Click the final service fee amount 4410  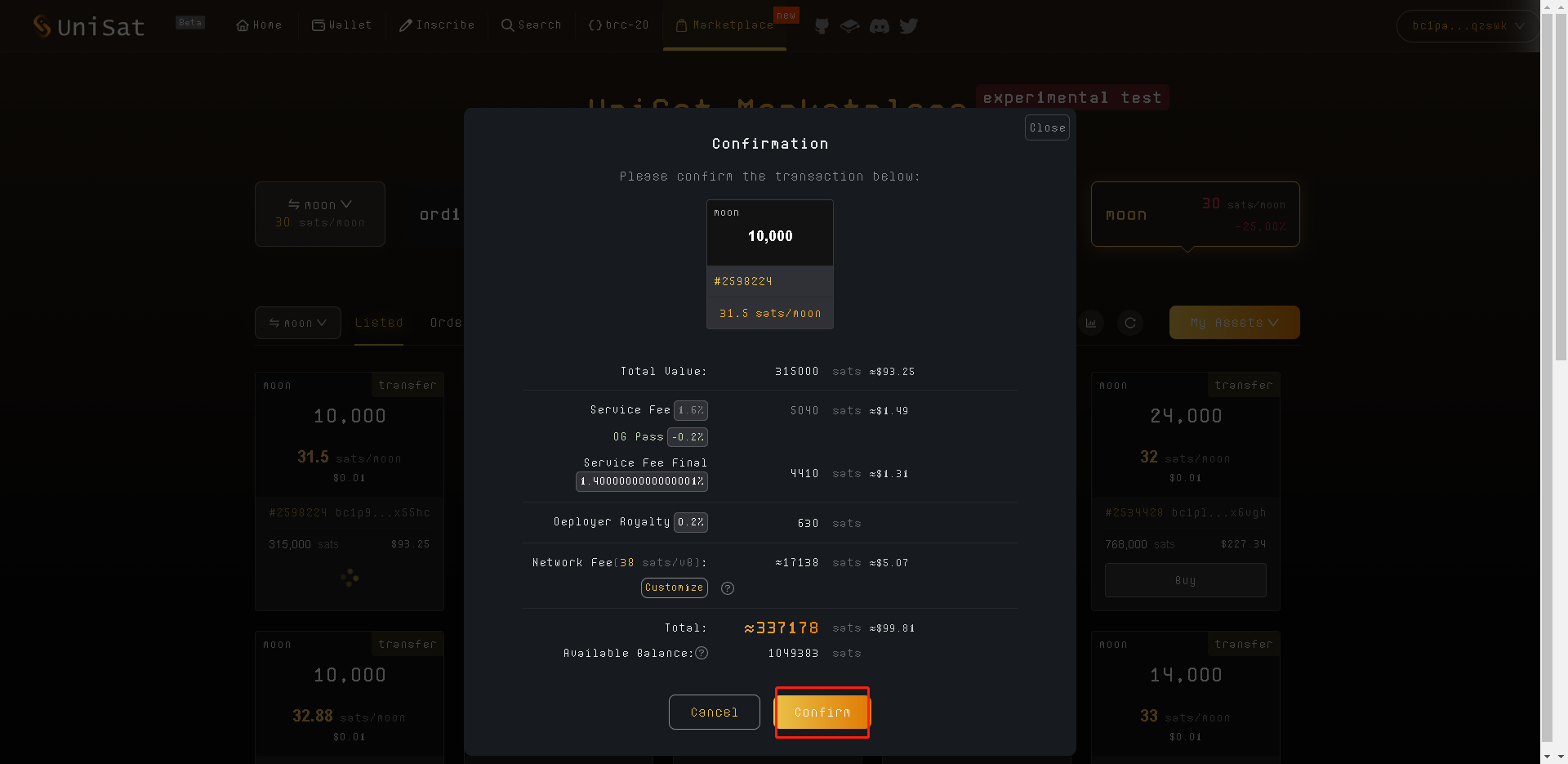click(x=804, y=474)
